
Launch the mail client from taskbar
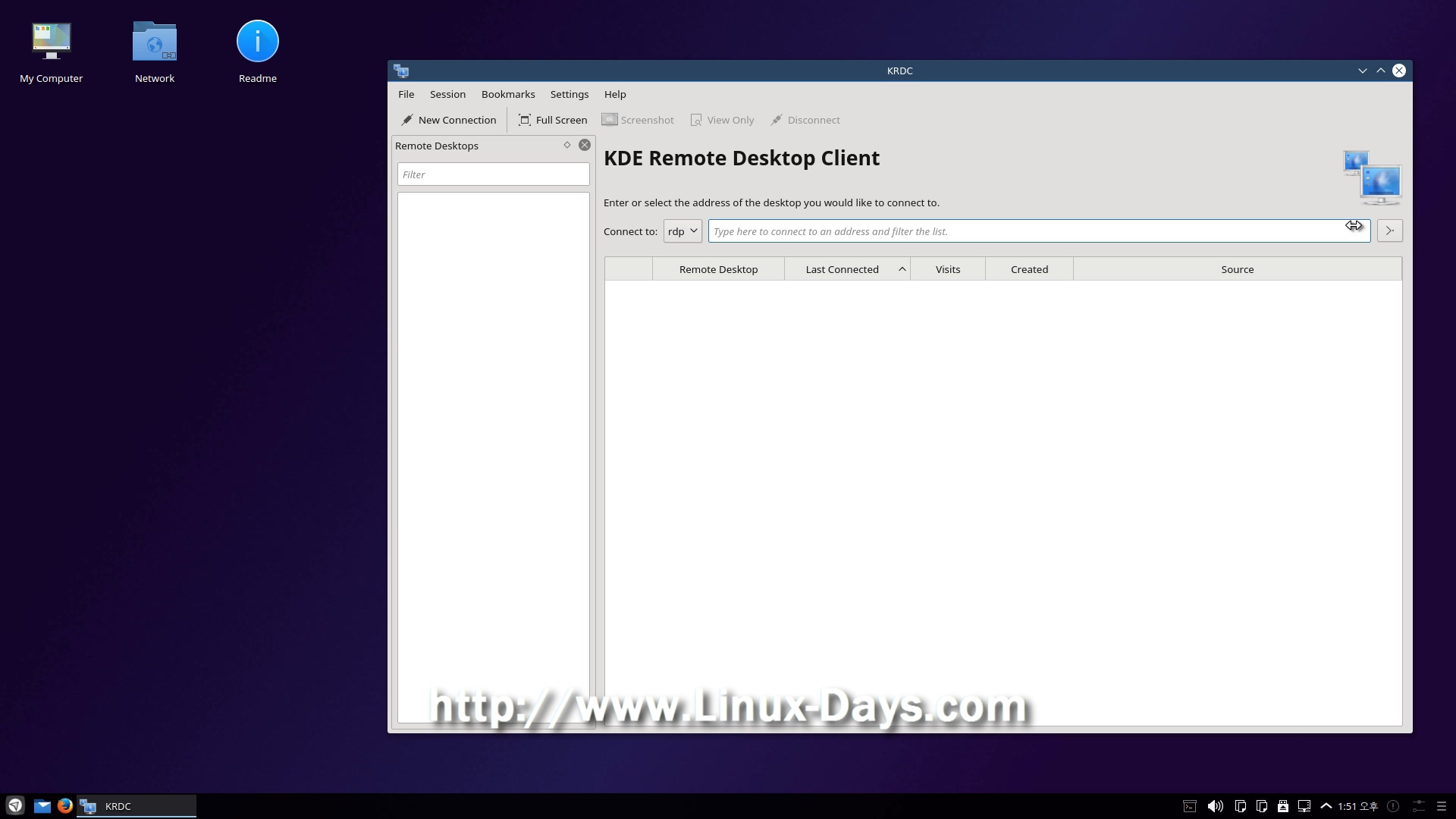42,806
